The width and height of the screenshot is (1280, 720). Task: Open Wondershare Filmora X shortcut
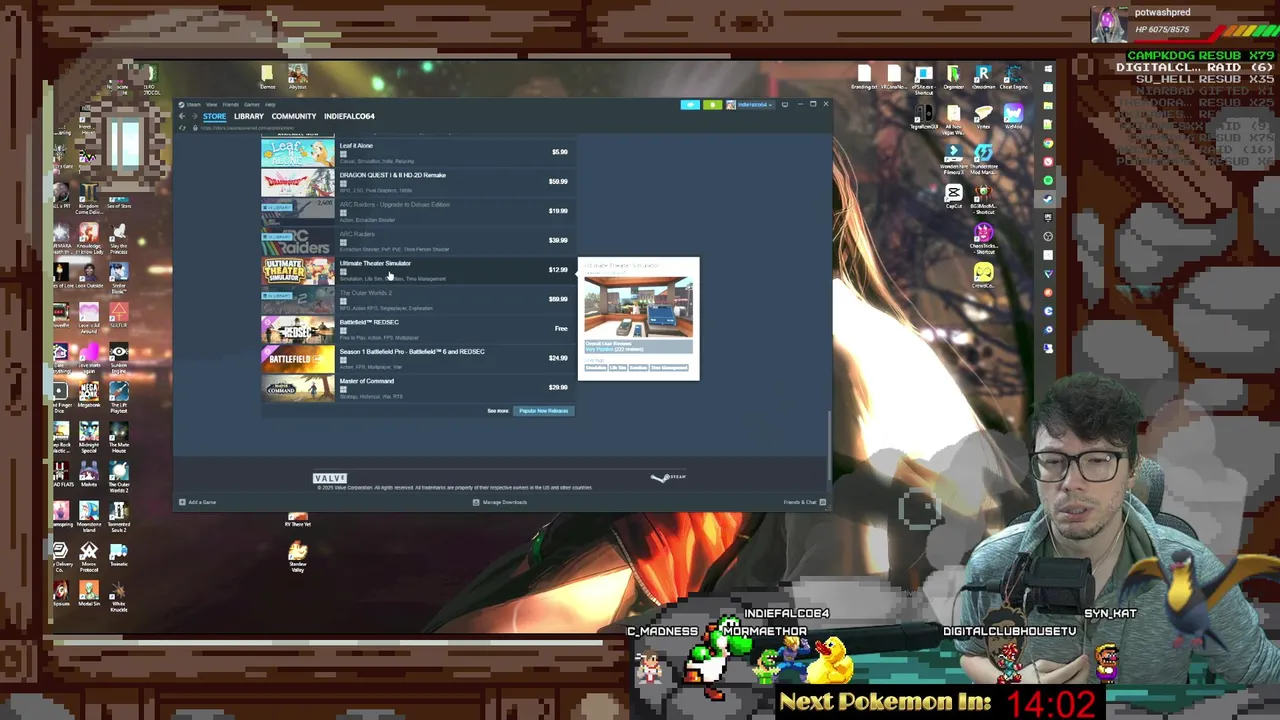pos(953,159)
